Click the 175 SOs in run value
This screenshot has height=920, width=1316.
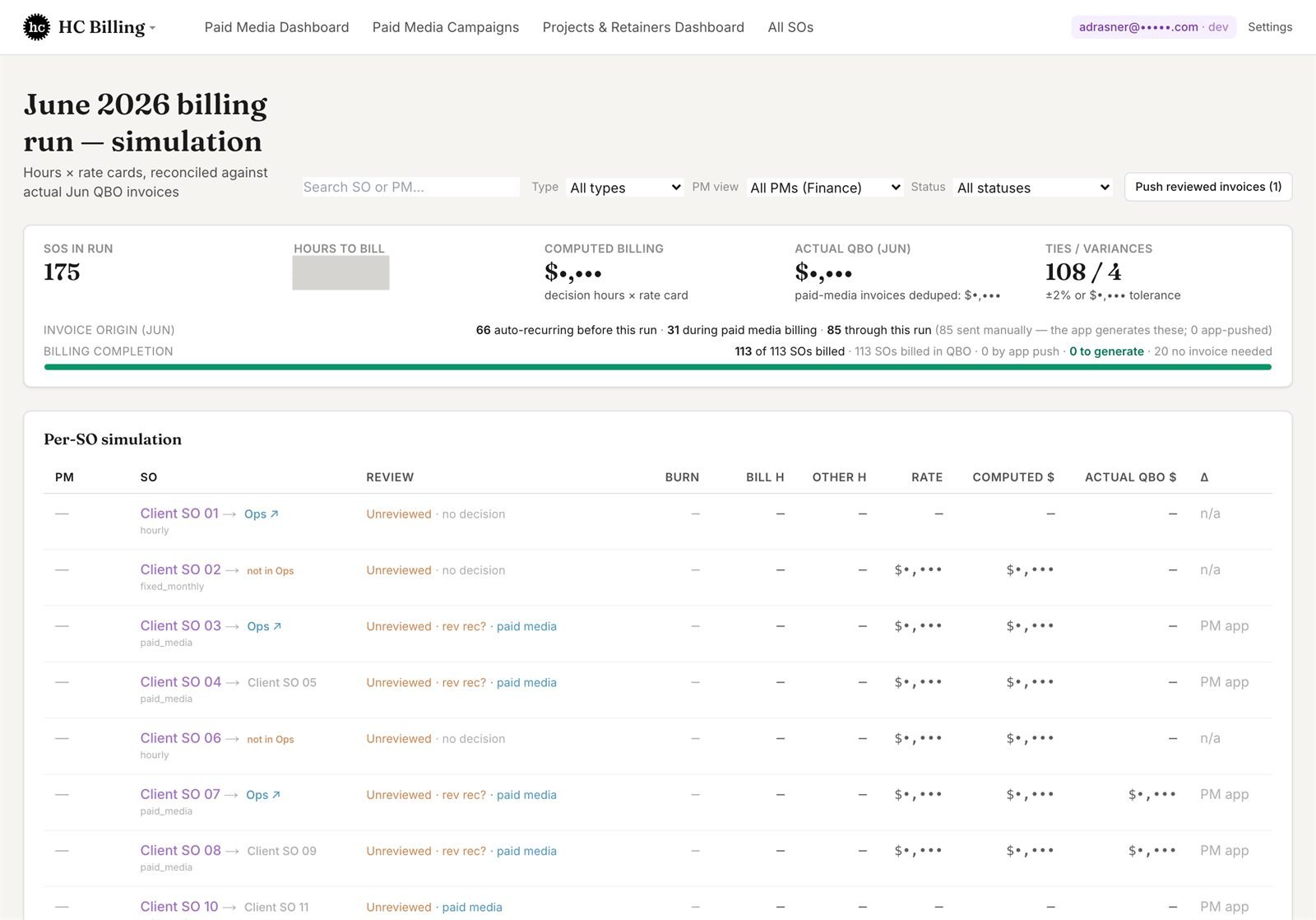point(62,272)
